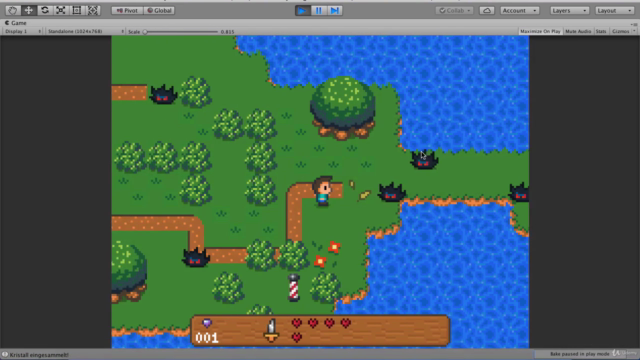The width and height of the screenshot is (640, 360).
Task: Toggle Gizmos in Game view
Action: [x=620, y=31]
